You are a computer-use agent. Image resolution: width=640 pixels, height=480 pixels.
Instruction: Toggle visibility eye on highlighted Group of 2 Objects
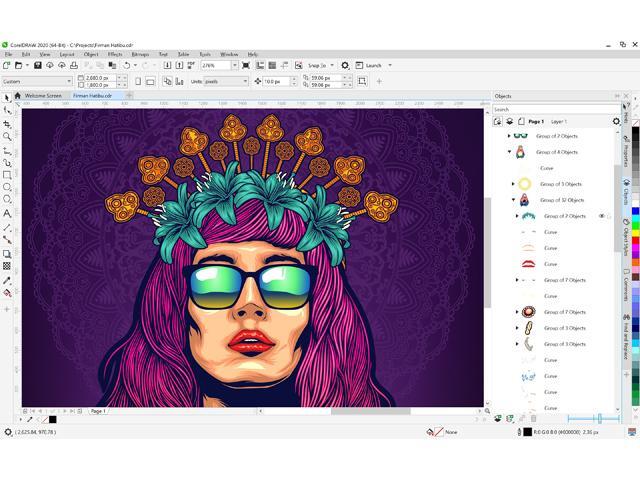click(602, 216)
